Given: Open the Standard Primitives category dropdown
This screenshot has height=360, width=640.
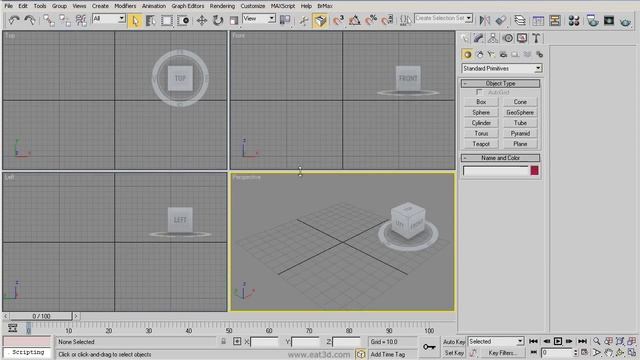Looking at the screenshot, I should [502, 69].
